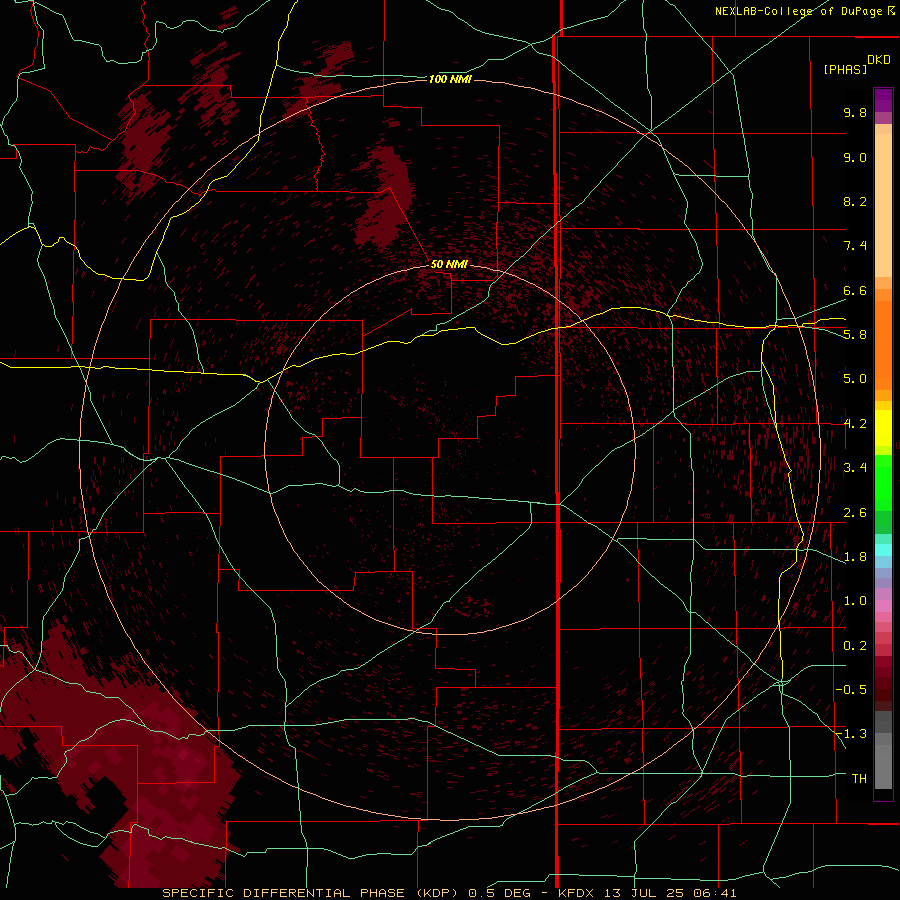Image resolution: width=900 pixels, height=900 pixels.
Task: Click the 3.4 value on the color scale
Action: (855, 468)
